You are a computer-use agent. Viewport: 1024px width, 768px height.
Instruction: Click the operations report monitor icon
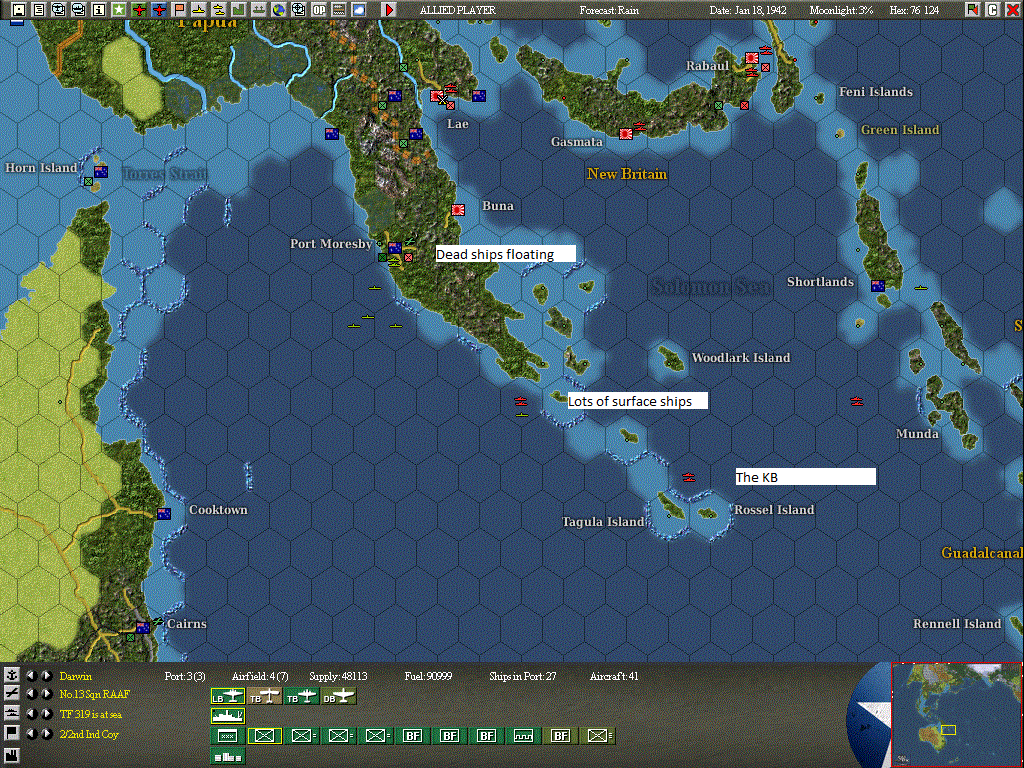78,10
